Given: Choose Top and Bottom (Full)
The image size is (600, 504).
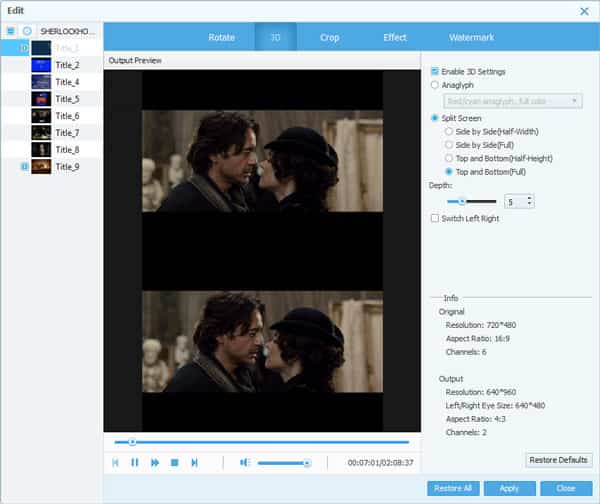Looking at the screenshot, I should (x=449, y=172).
